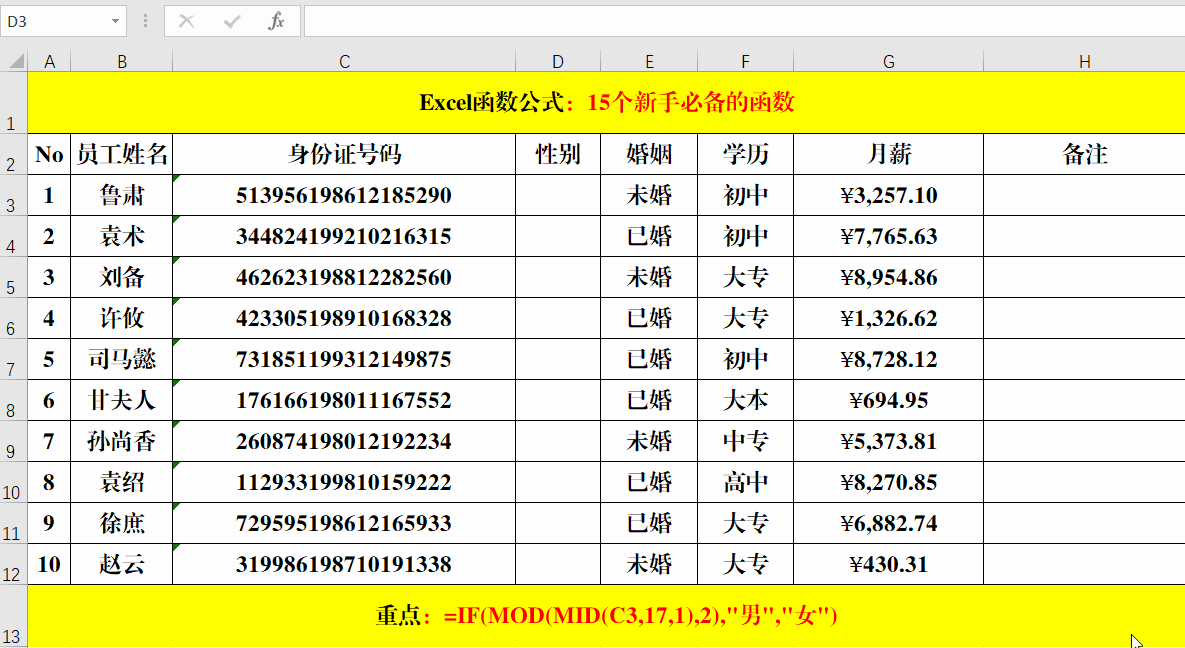This screenshot has height=648, width=1185.
Task: Select column F header
Action: [x=745, y=61]
